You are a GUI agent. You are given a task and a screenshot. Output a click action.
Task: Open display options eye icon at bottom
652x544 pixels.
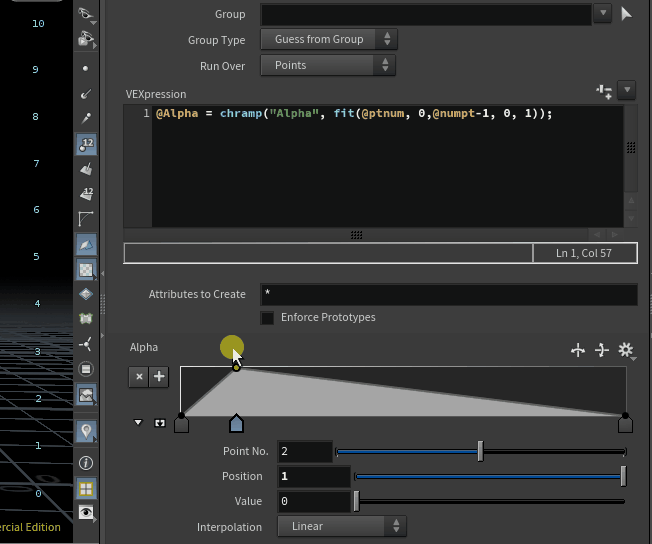click(x=86, y=512)
